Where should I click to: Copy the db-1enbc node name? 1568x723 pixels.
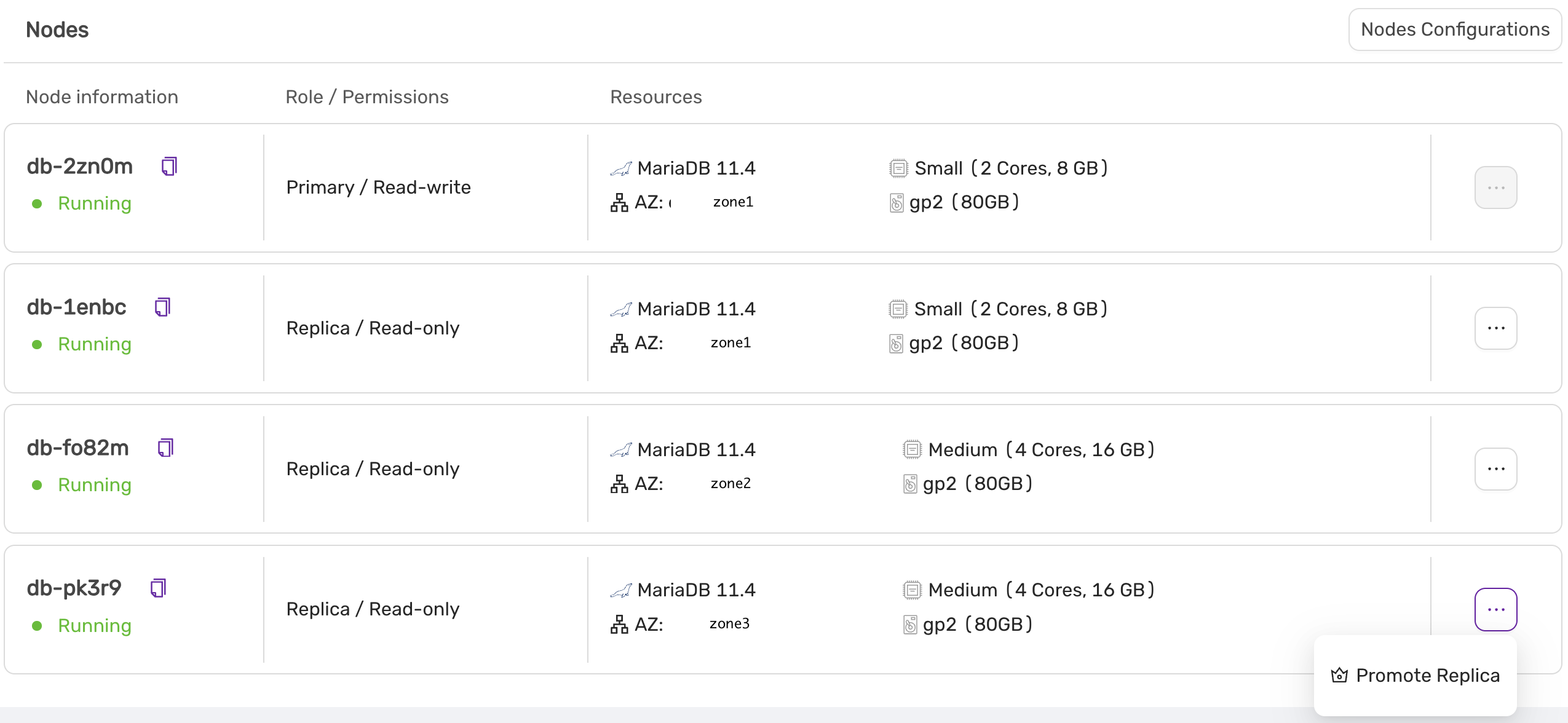[x=162, y=307]
